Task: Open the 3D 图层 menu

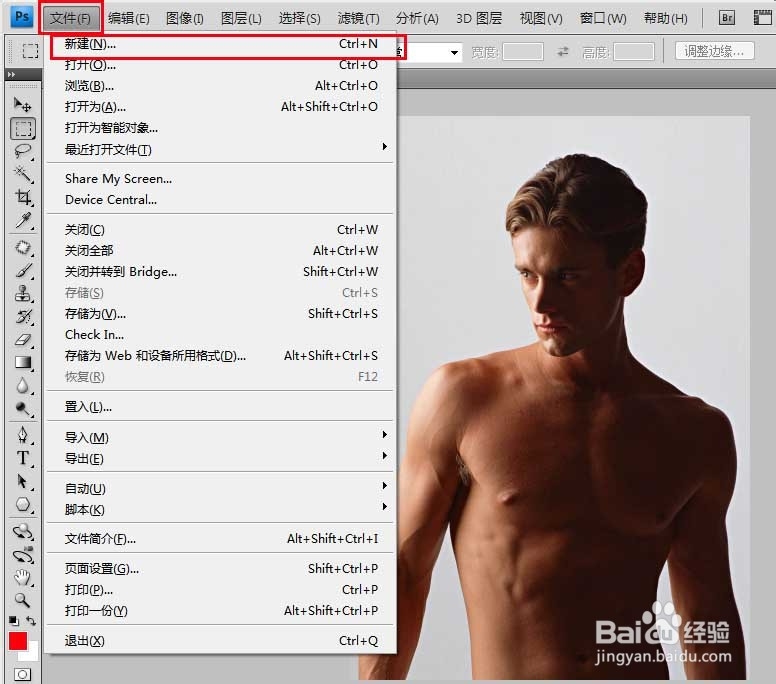Action: click(479, 18)
